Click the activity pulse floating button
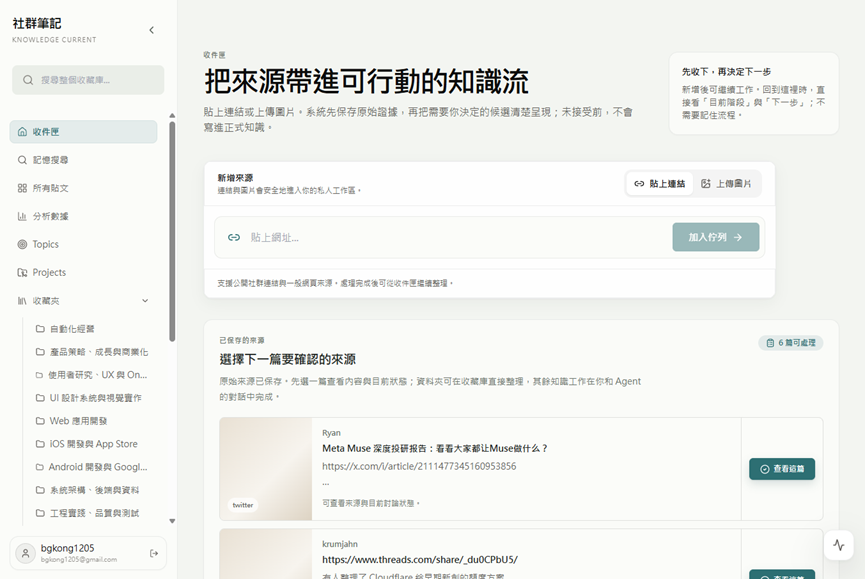 tap(839, 545)
